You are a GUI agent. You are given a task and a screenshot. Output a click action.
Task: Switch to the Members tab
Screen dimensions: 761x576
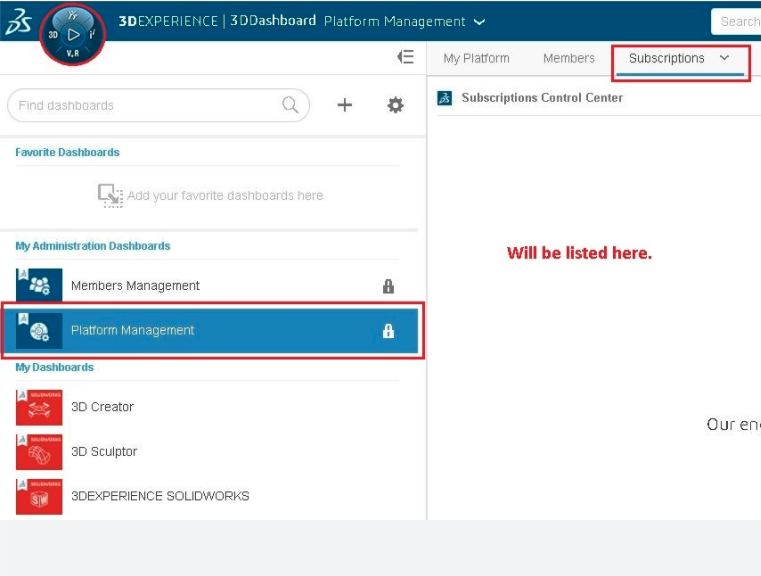[569, 58]
